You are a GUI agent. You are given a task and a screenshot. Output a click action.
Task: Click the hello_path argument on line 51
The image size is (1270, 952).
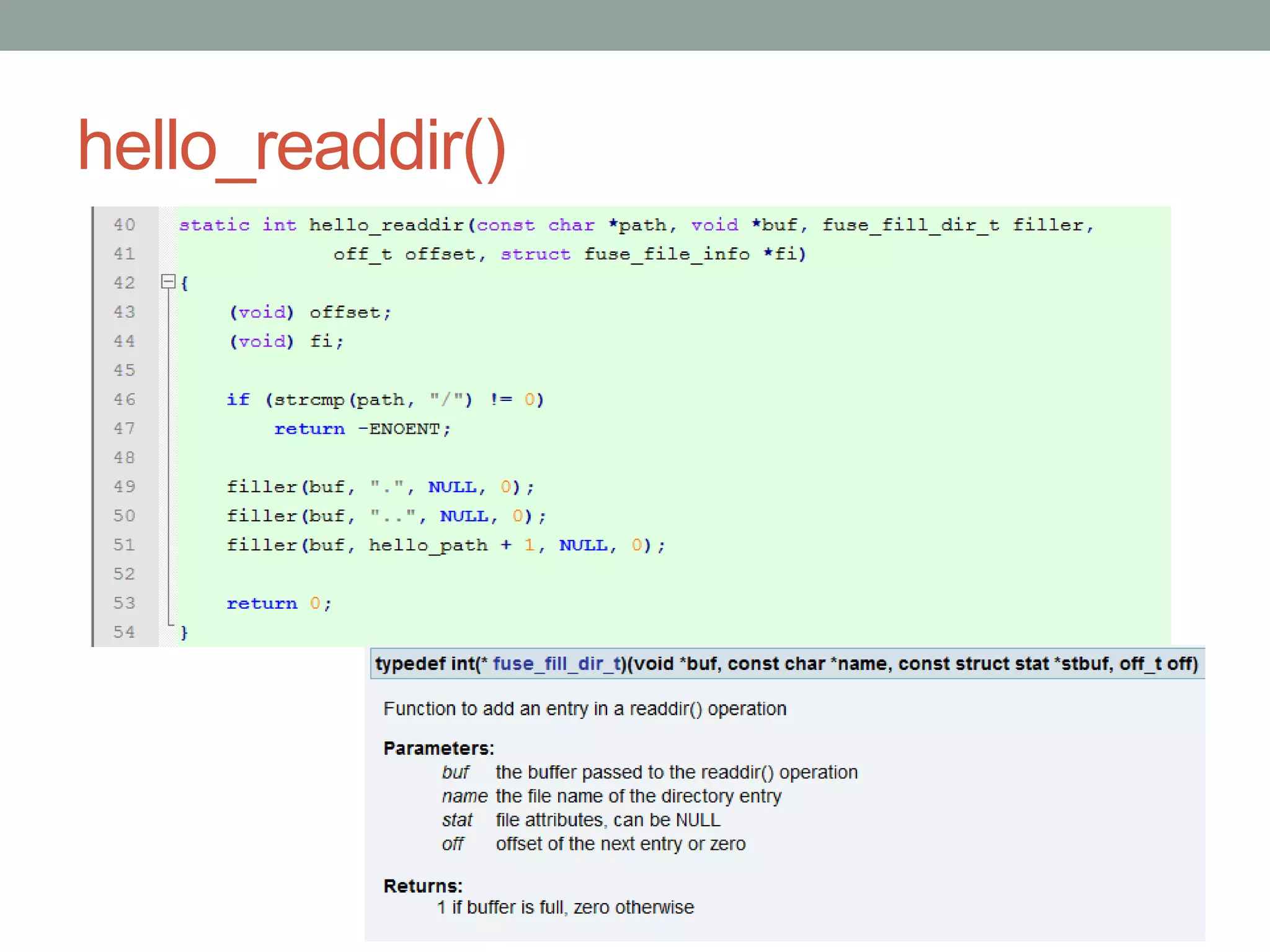click(x=428, y=545)
